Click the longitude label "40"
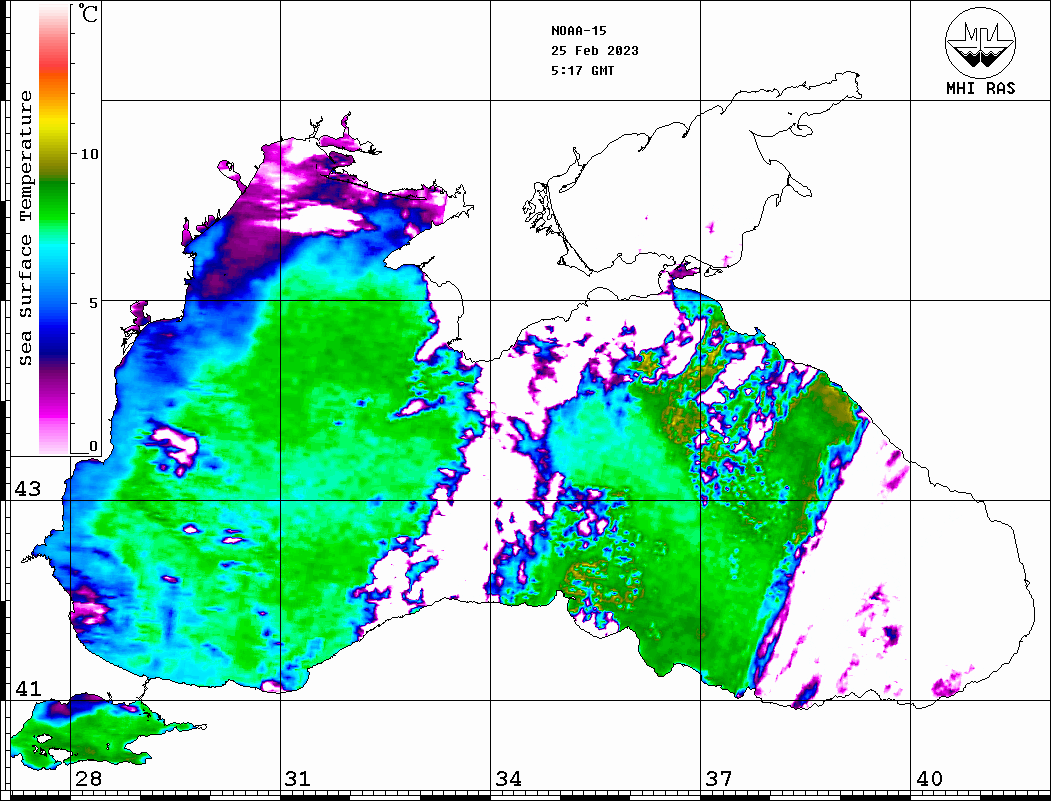Screen dimensions: 1051x801 pyautogui.click(x=929, y=778)
